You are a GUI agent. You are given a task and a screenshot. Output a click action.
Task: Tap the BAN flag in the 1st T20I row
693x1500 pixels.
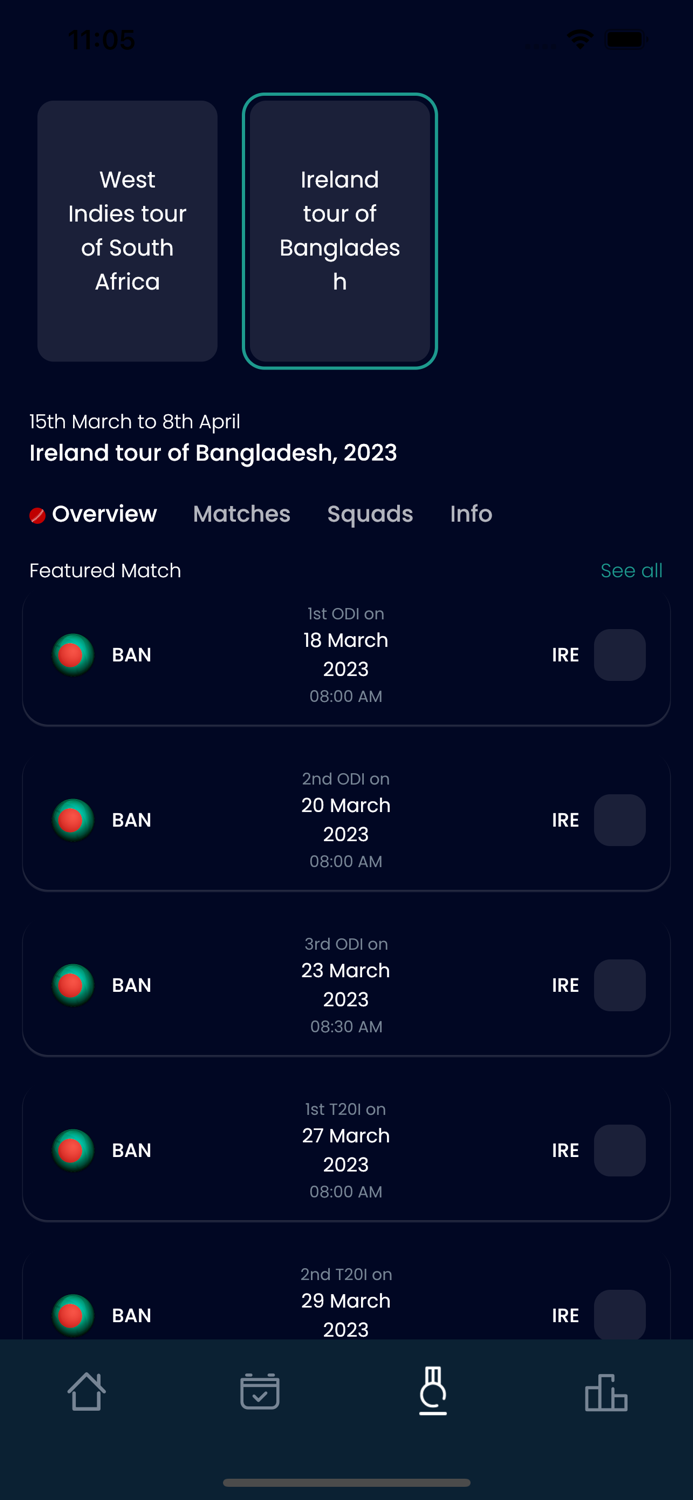point(71,1150)
